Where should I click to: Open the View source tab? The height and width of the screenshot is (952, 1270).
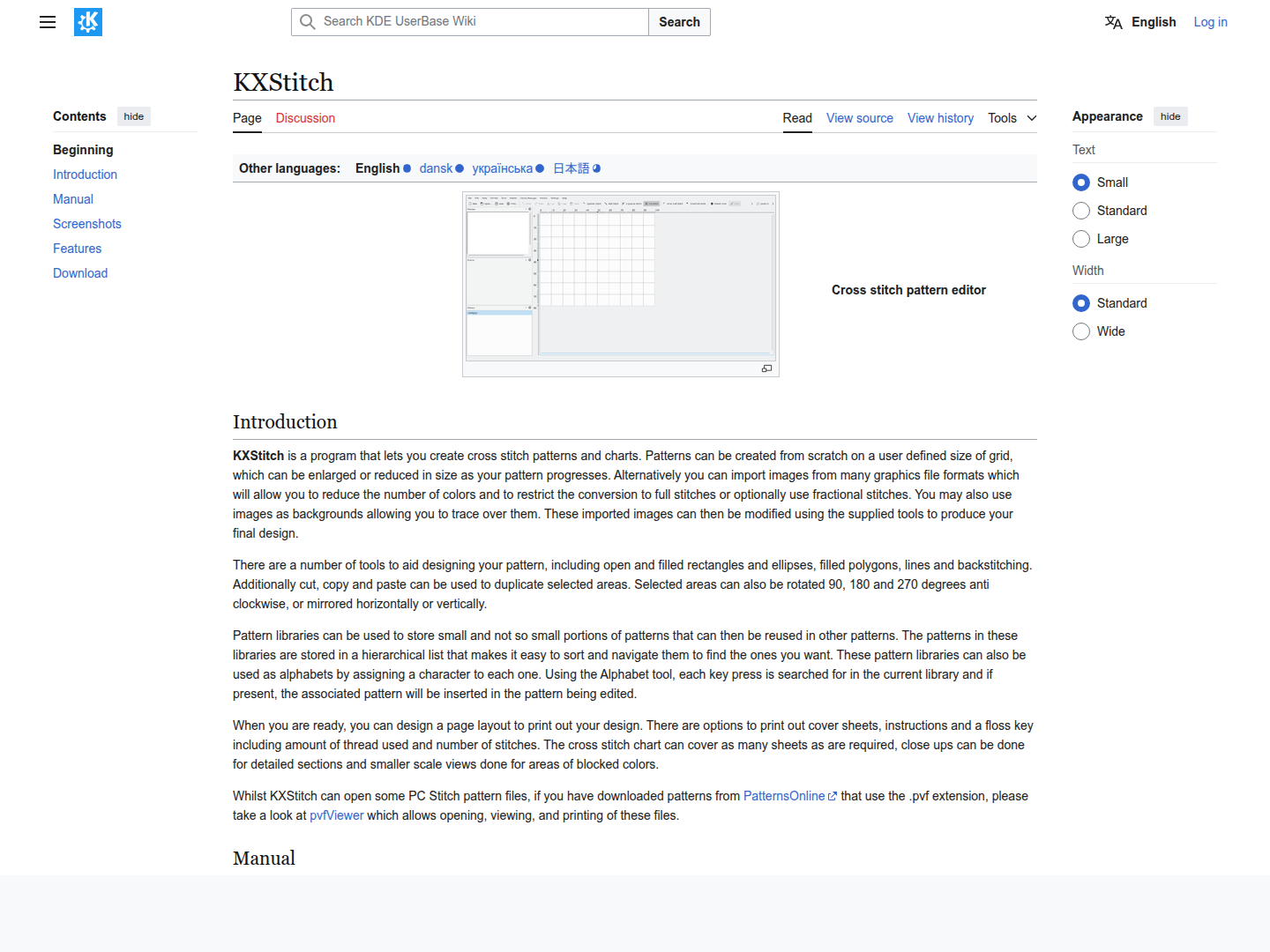860,118
